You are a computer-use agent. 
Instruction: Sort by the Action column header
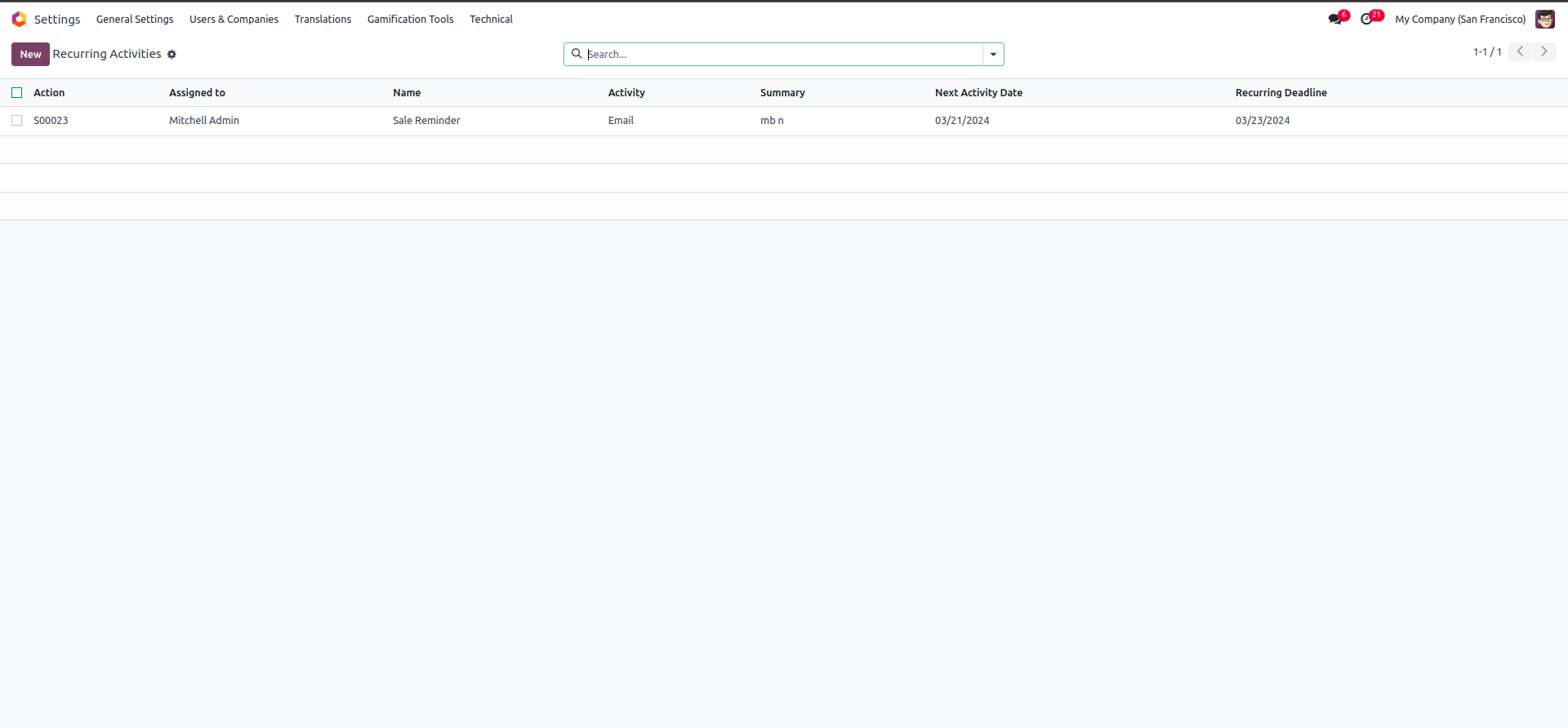click(49, 93)
